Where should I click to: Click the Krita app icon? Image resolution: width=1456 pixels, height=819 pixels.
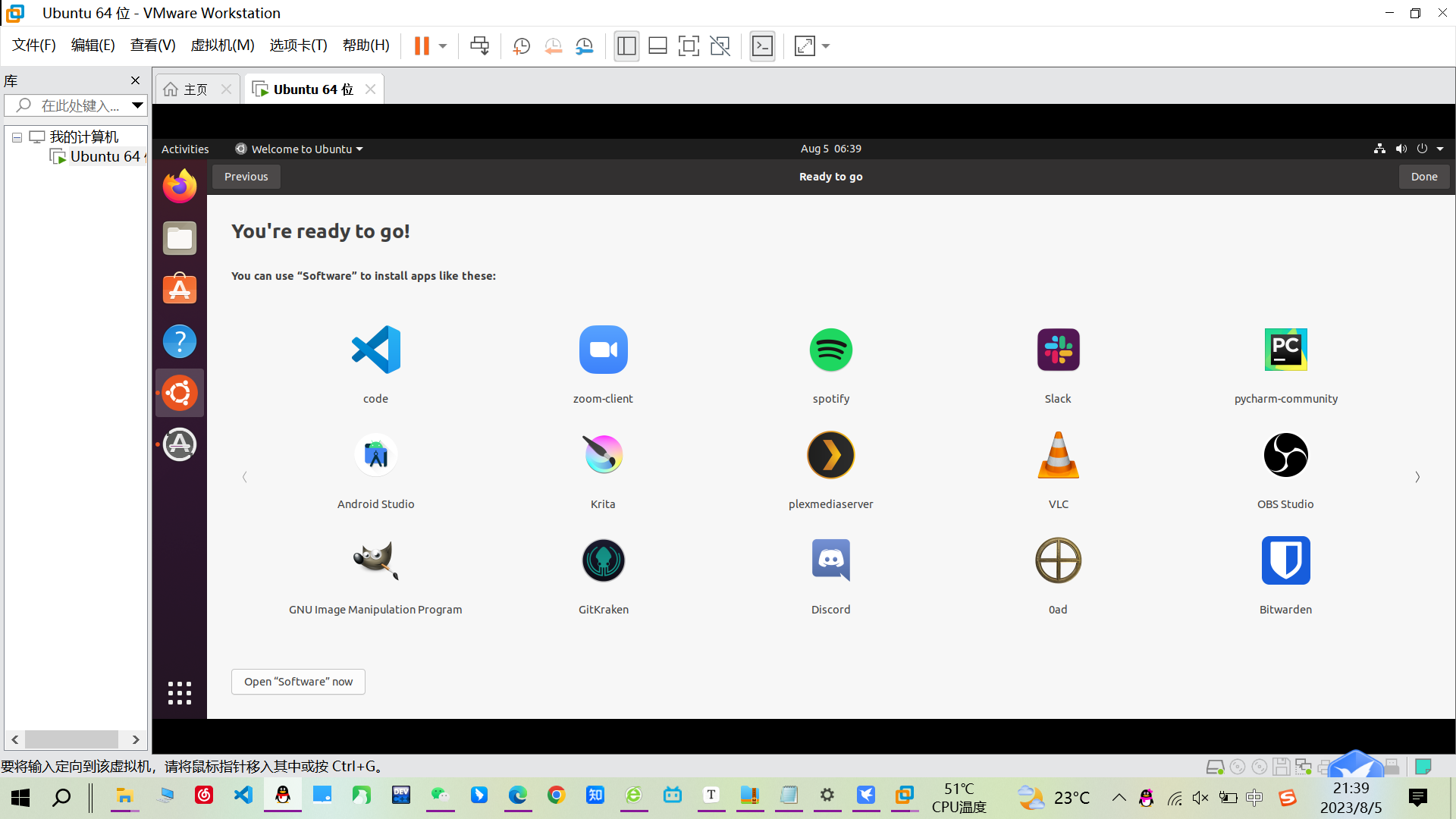tap(603, 455)
